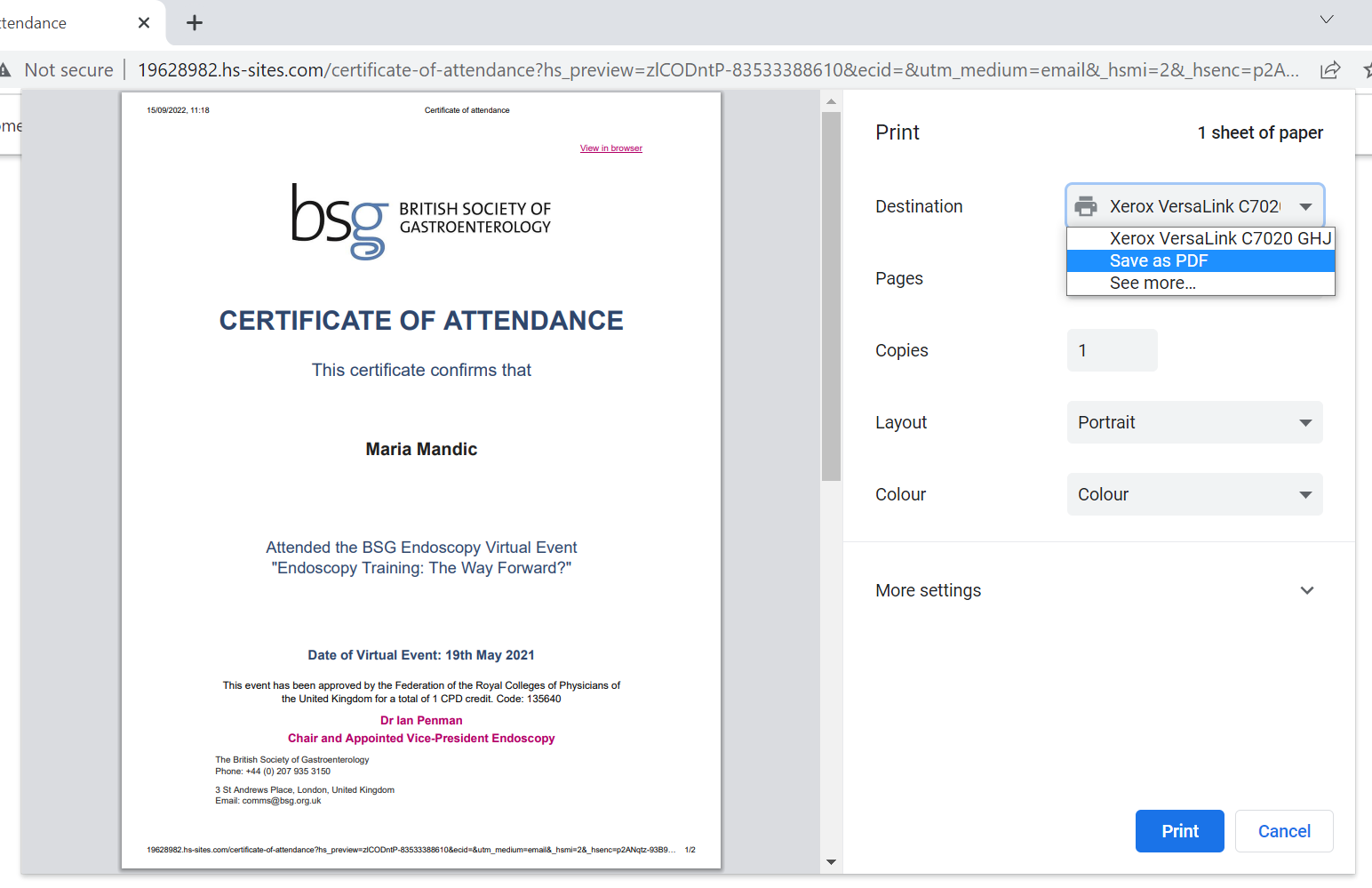Click the Dr Ian Penman text
The image size is (1372, 888).
point(421,721)
